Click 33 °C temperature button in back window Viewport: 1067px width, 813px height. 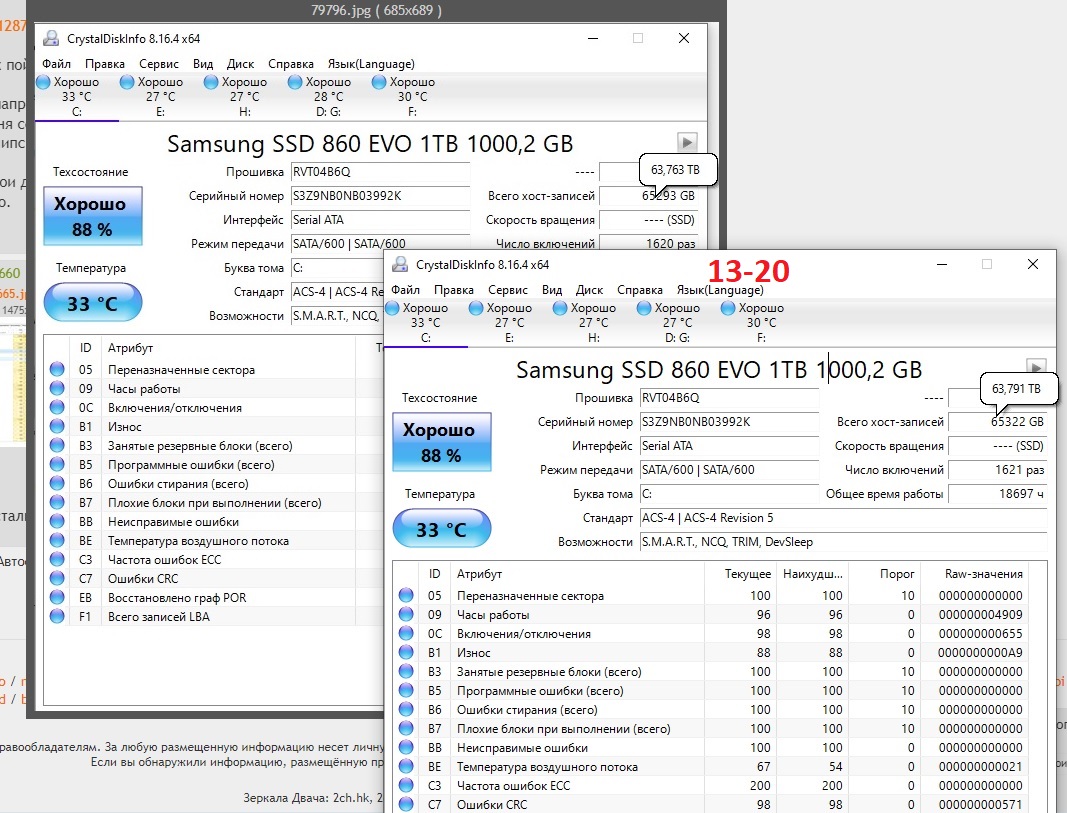click(x=93, y=303)
